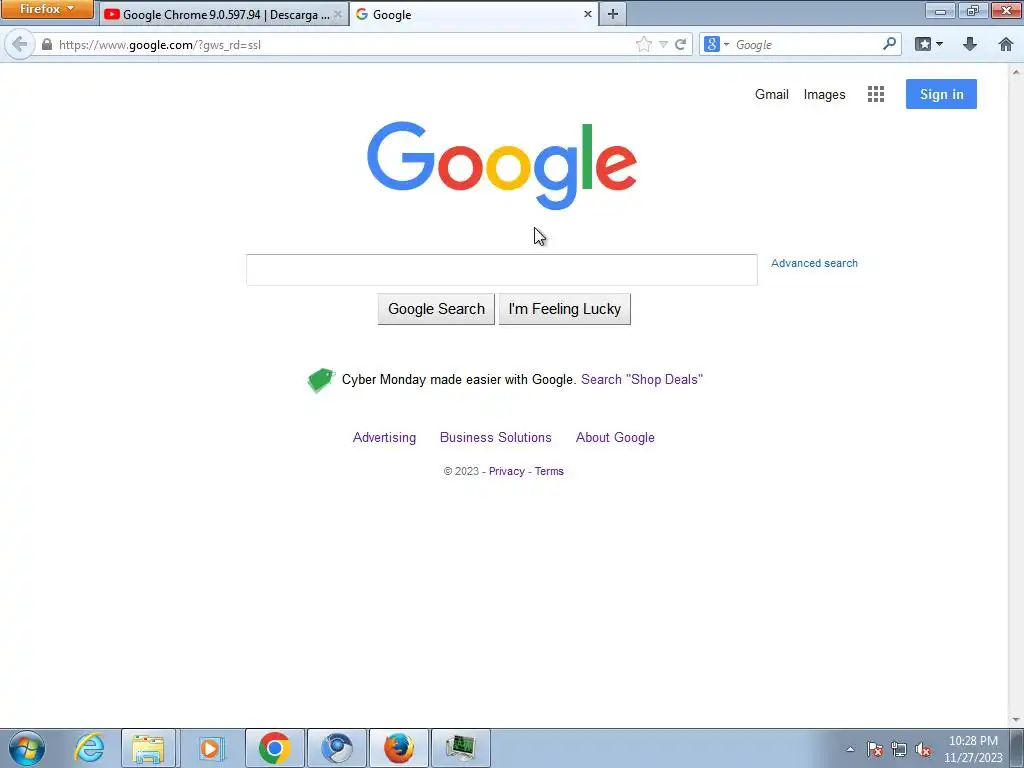Open the Google apps grid icon
Screen dimensions: 1024x768
pos(876,94)
